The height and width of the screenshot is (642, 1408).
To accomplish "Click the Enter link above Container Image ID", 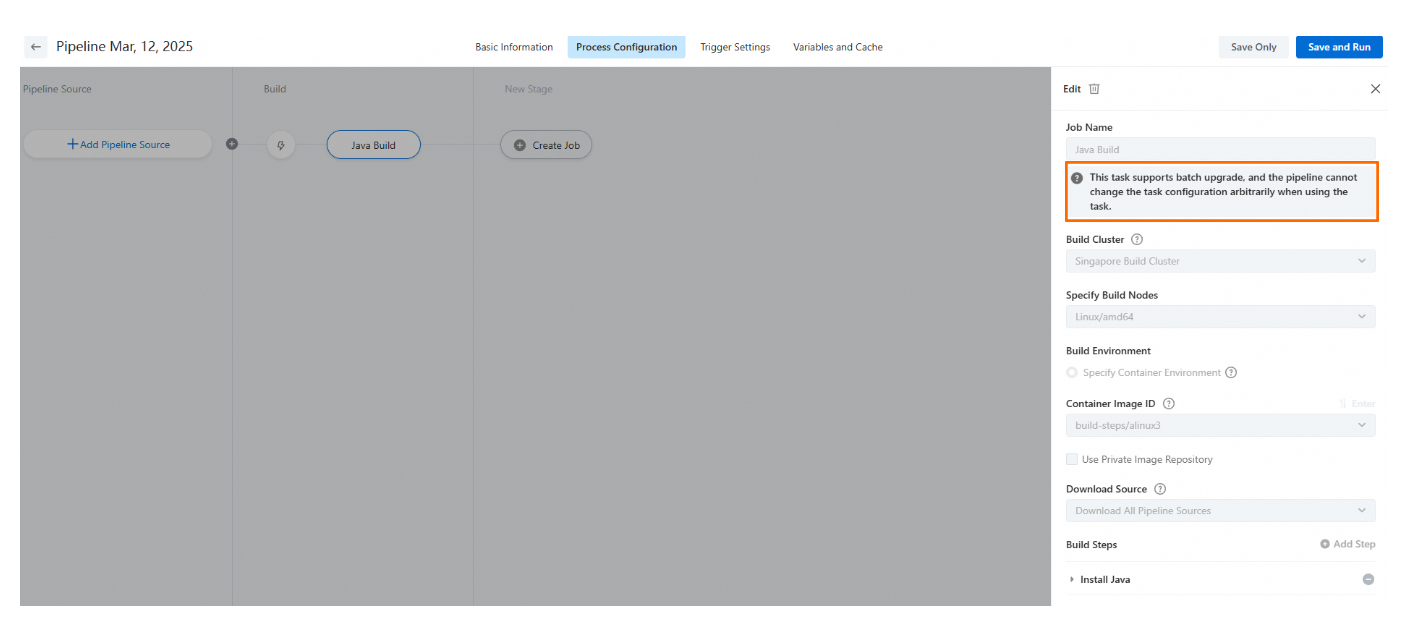I will point(1357,404).
